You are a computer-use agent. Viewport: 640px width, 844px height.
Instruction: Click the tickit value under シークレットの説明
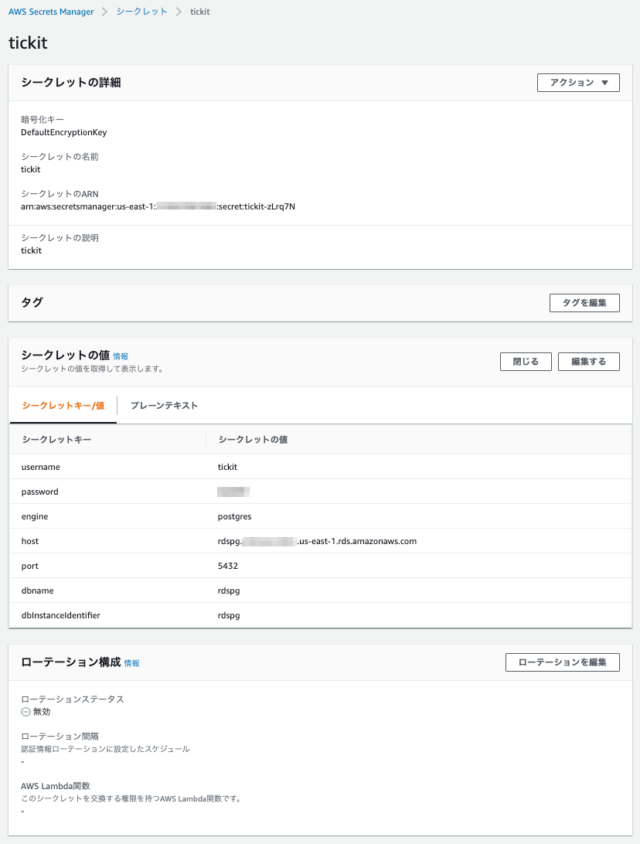pyautogui.click(x=31, y=250)
